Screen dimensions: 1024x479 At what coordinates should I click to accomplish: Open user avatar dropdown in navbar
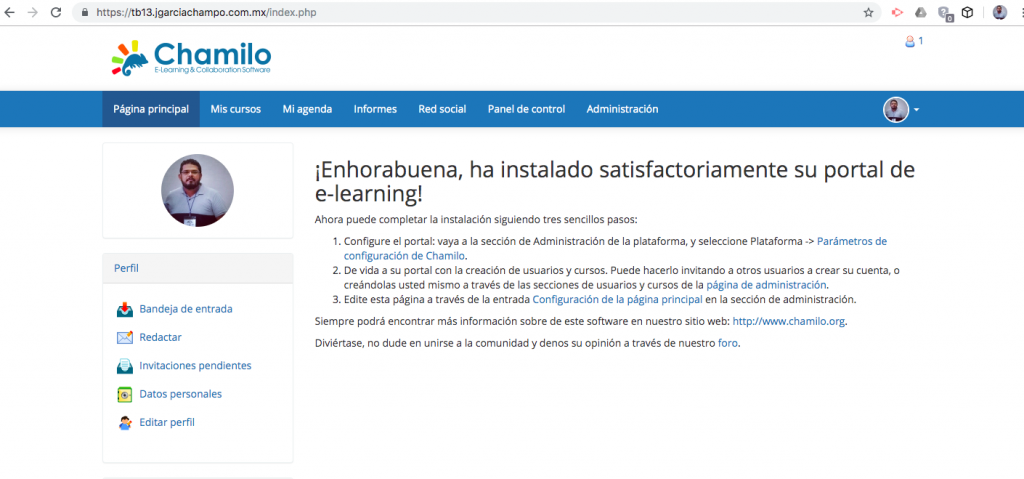tap(901, 109)
